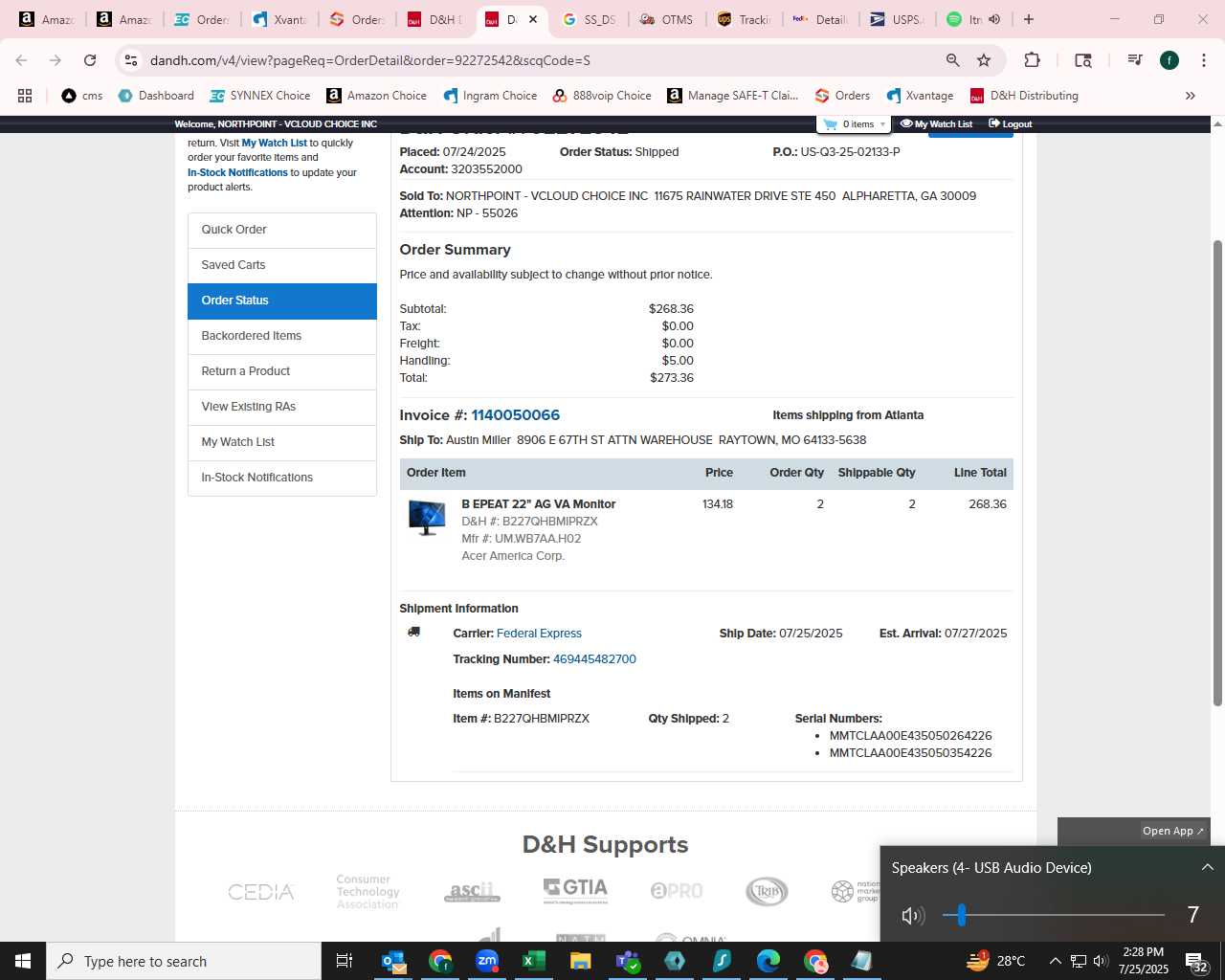Viewport: 1225px width, 980px height.
Task: Click the address bar URL field
Action: coord(536,60)
